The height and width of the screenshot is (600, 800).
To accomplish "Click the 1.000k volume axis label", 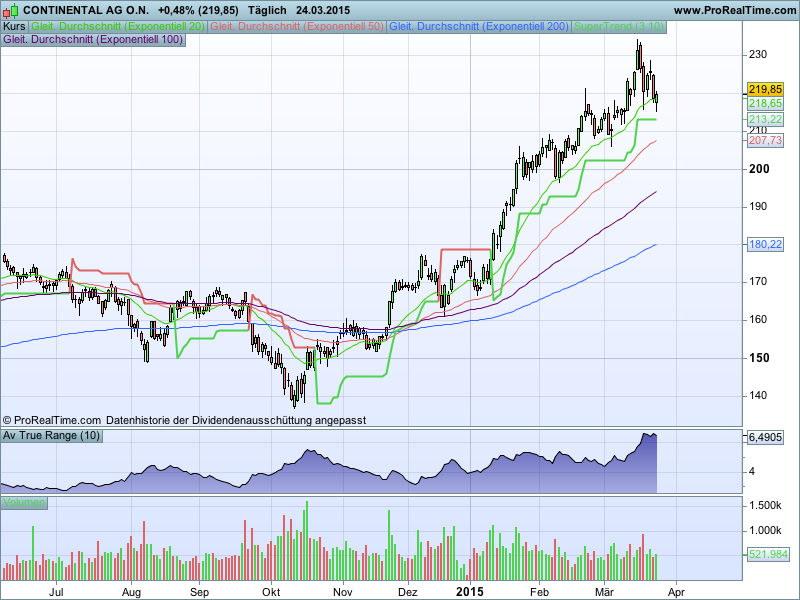I will (x=765, y=531).
